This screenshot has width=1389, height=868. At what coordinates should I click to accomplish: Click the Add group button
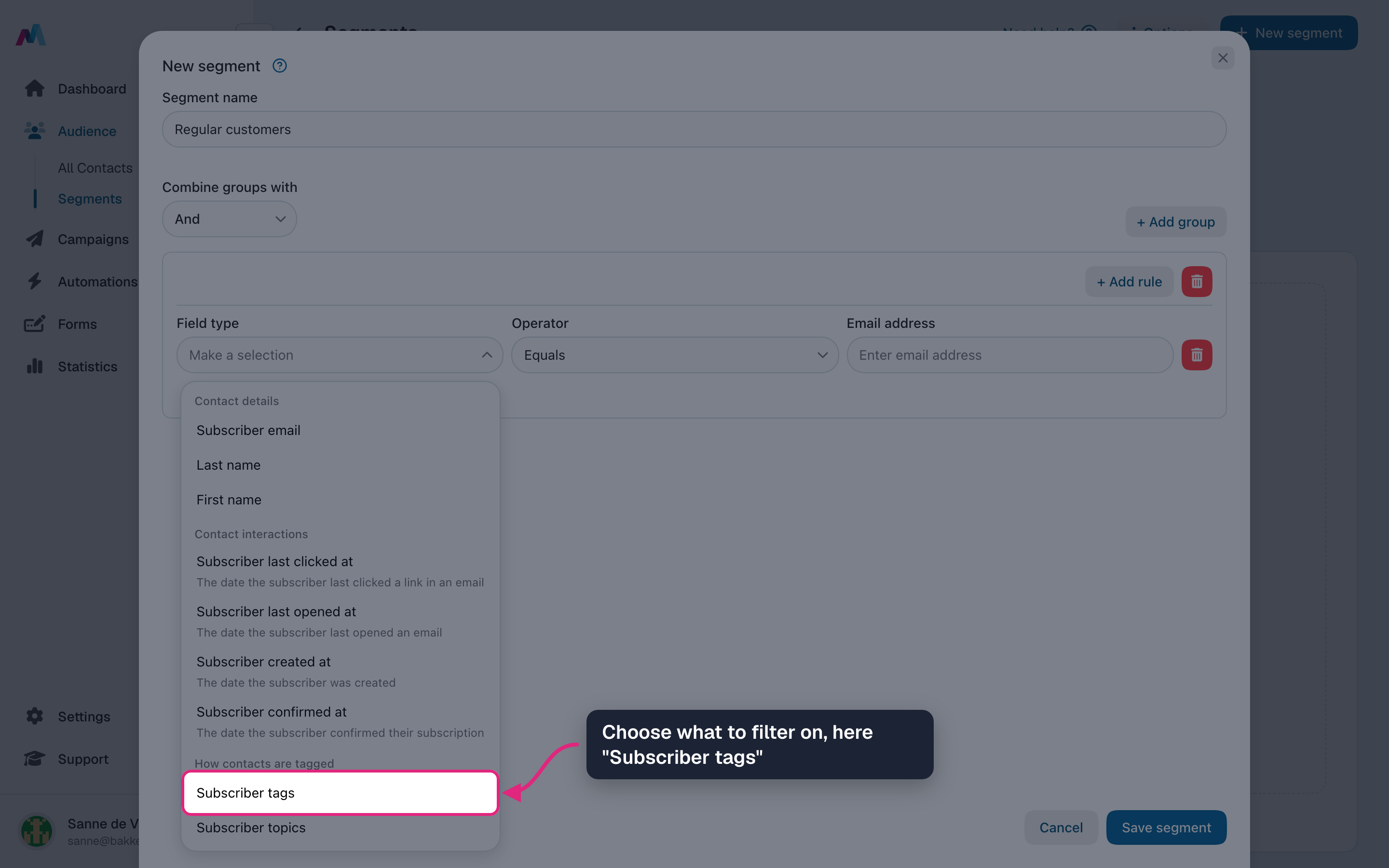tap(1175, 222)
